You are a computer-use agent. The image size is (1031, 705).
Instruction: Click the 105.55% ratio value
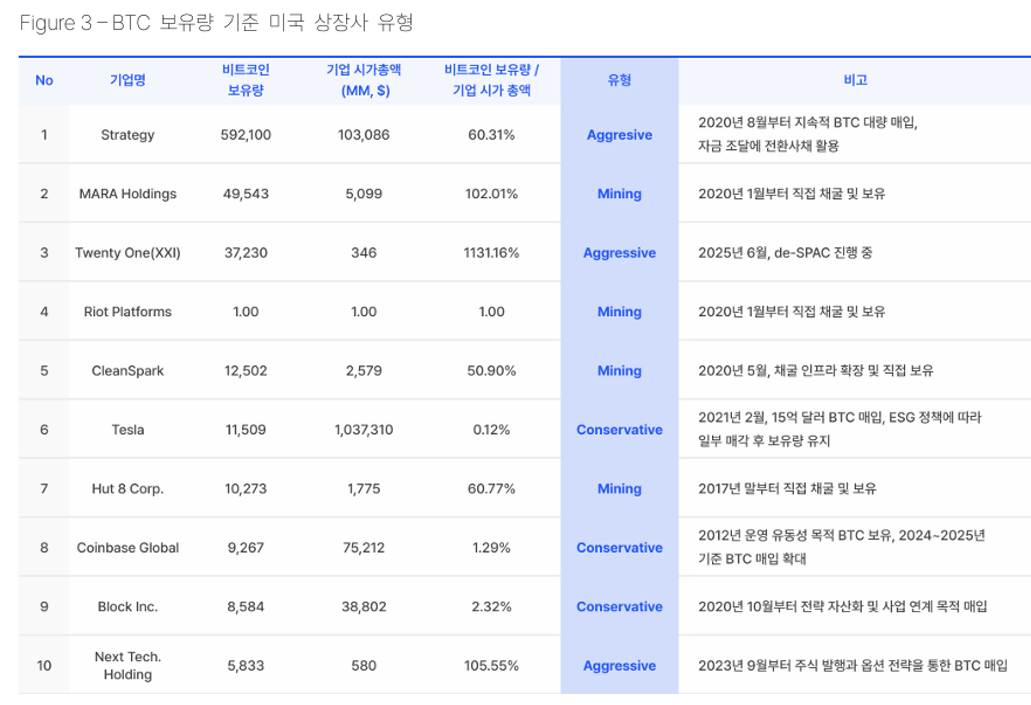pyautogui.click(x=491, y=666)
